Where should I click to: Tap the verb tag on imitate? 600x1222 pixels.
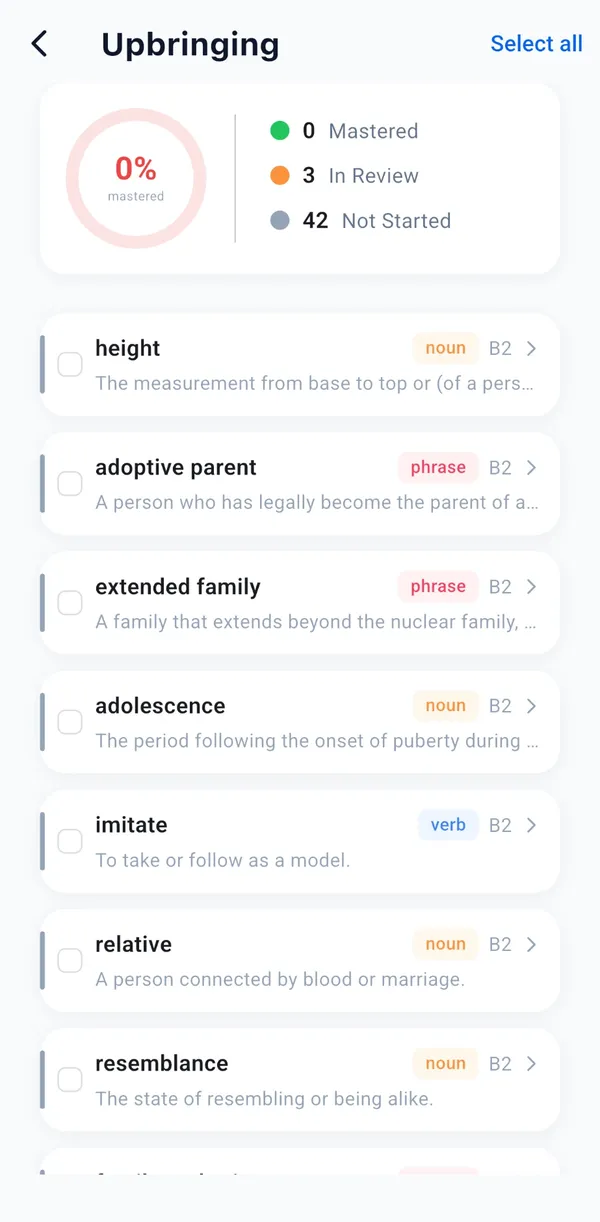448,825
